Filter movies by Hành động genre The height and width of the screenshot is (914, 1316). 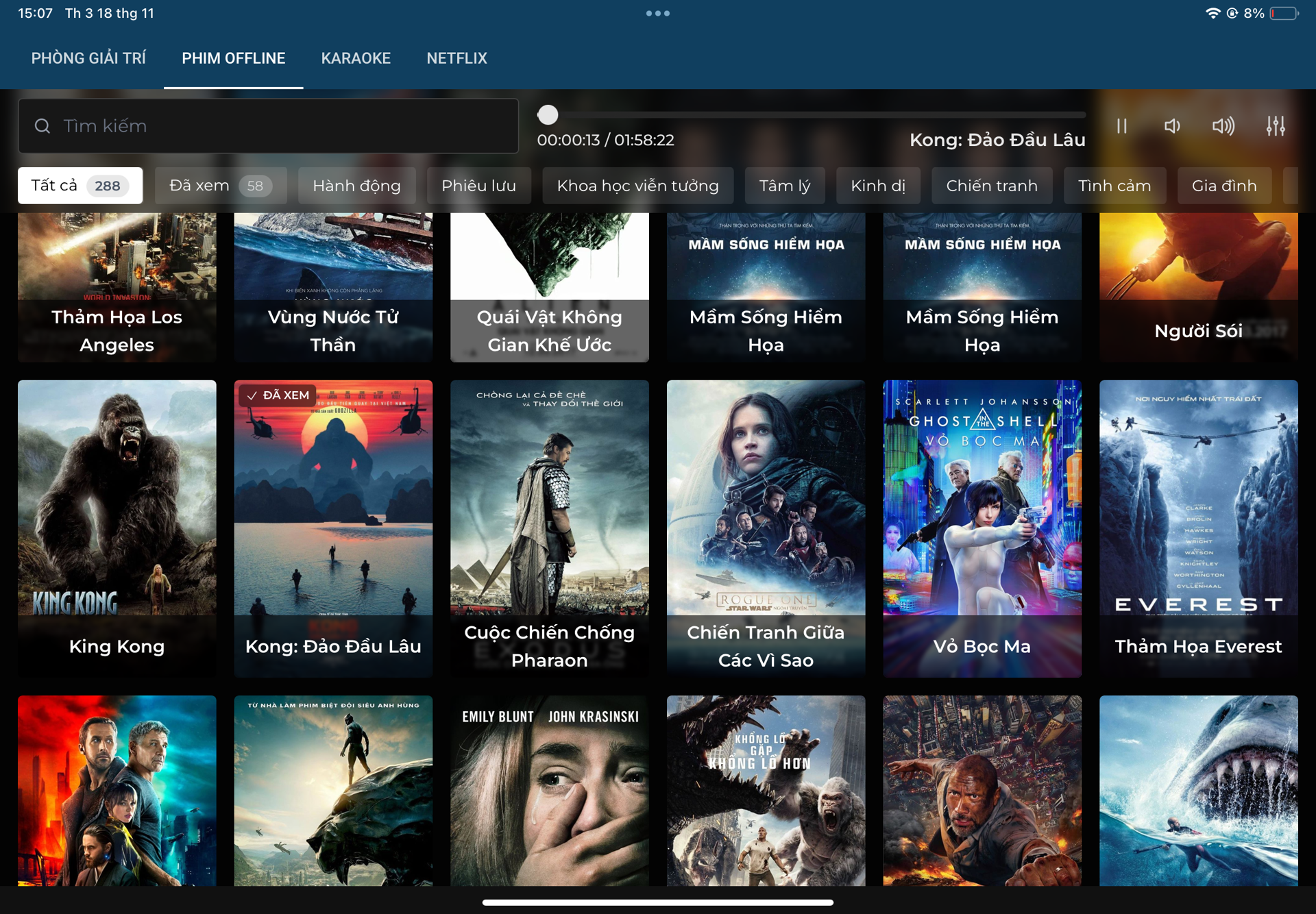[356, 186]
